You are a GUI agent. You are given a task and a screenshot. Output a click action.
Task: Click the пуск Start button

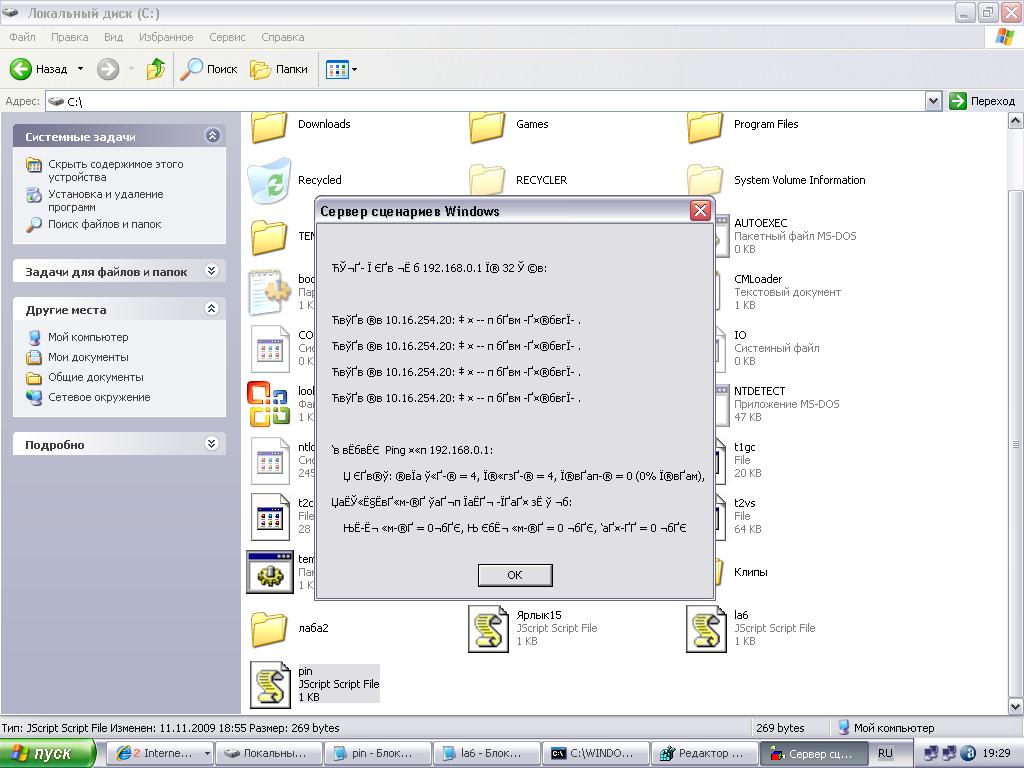[48, 753]
